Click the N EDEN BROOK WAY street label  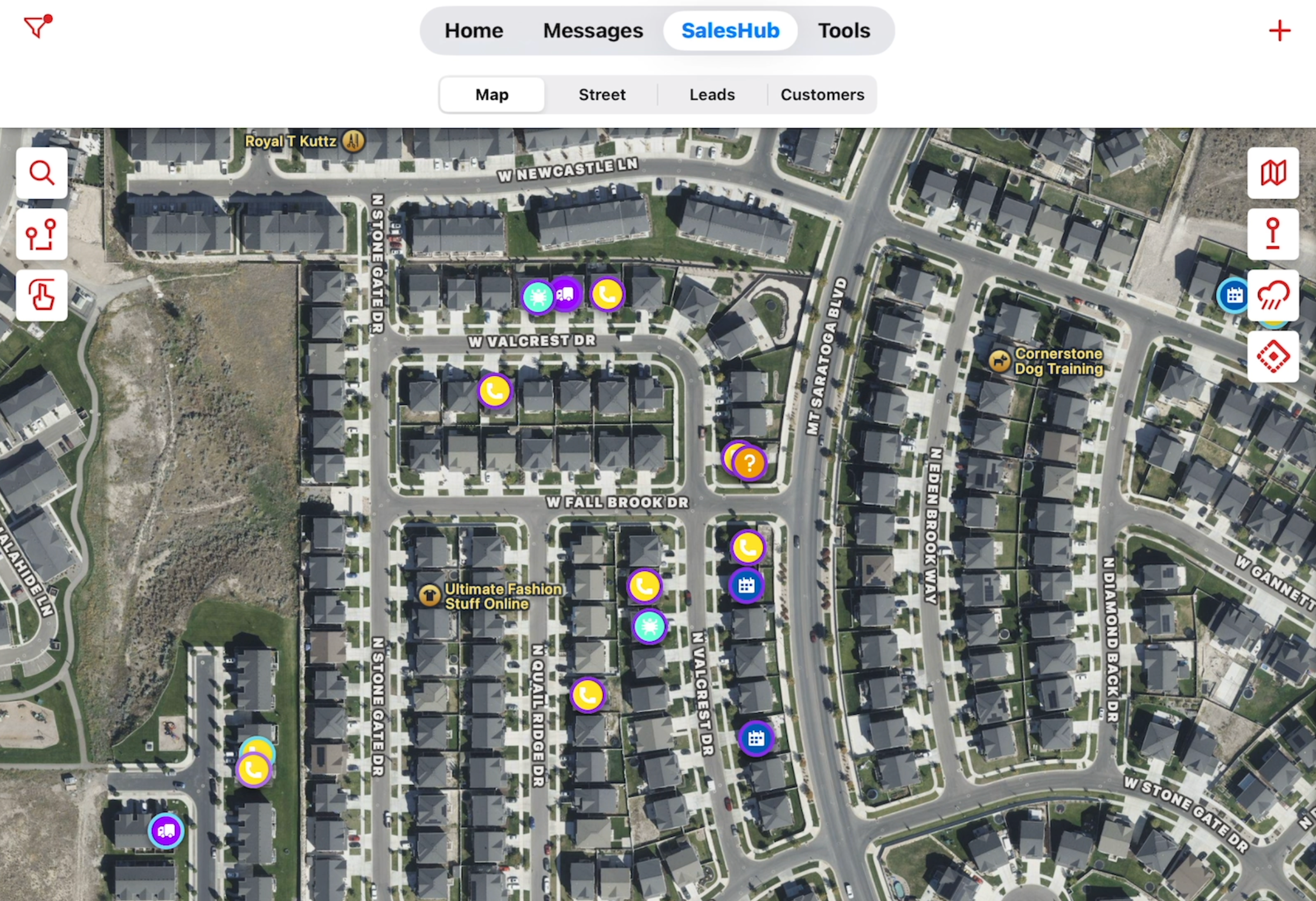tap(933, 526)
